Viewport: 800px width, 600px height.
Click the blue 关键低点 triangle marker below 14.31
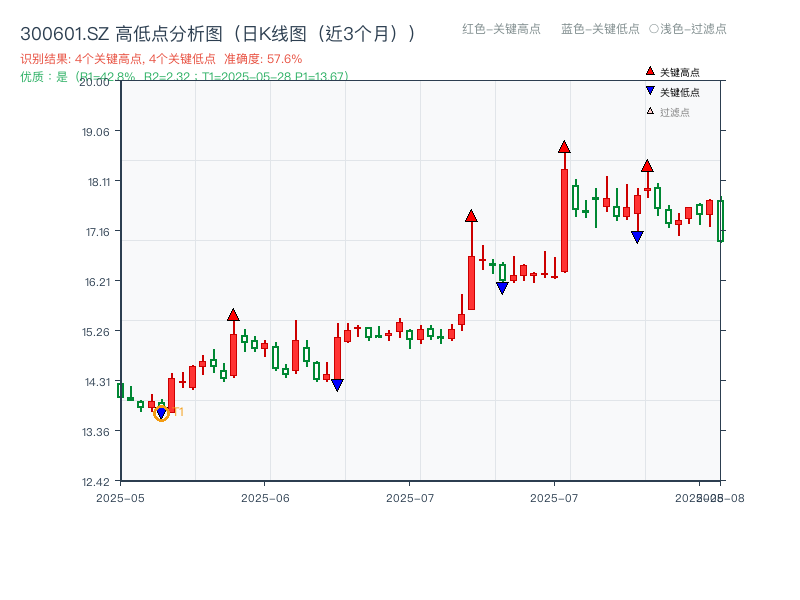point(337,384)
